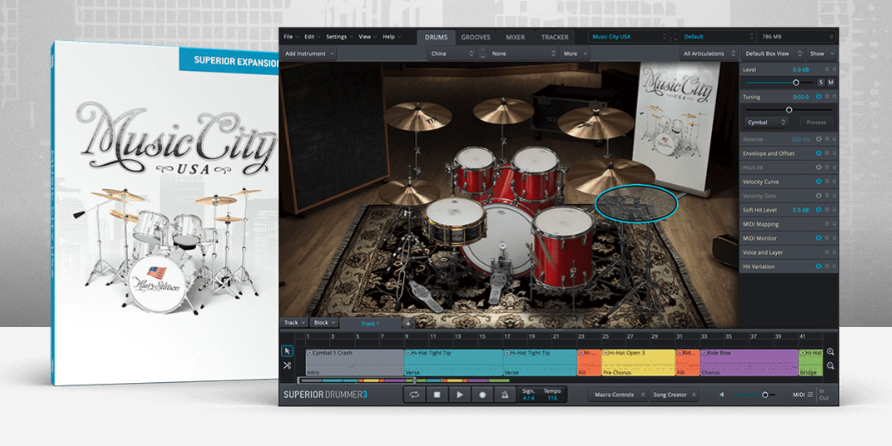The height and width of the screenshot is (446, 892).
Task: Select the arrow pointer tool in track editor
Action: pyautogui.click(x=287, y=351)
